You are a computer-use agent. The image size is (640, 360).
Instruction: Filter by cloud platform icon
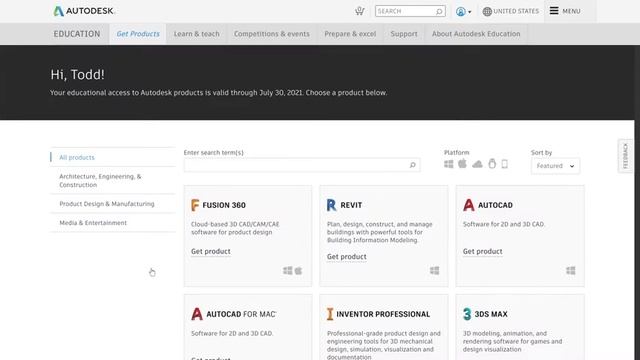point(477,164)
